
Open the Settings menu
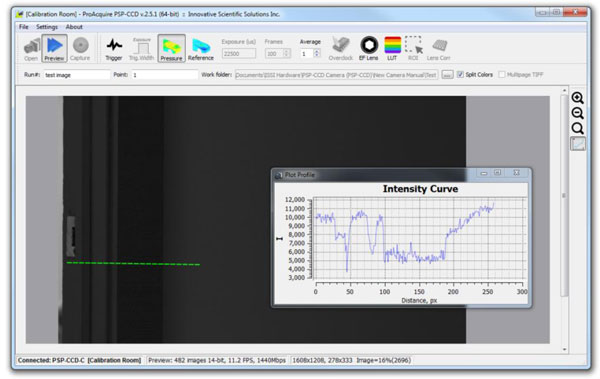(x=47, y=27)
